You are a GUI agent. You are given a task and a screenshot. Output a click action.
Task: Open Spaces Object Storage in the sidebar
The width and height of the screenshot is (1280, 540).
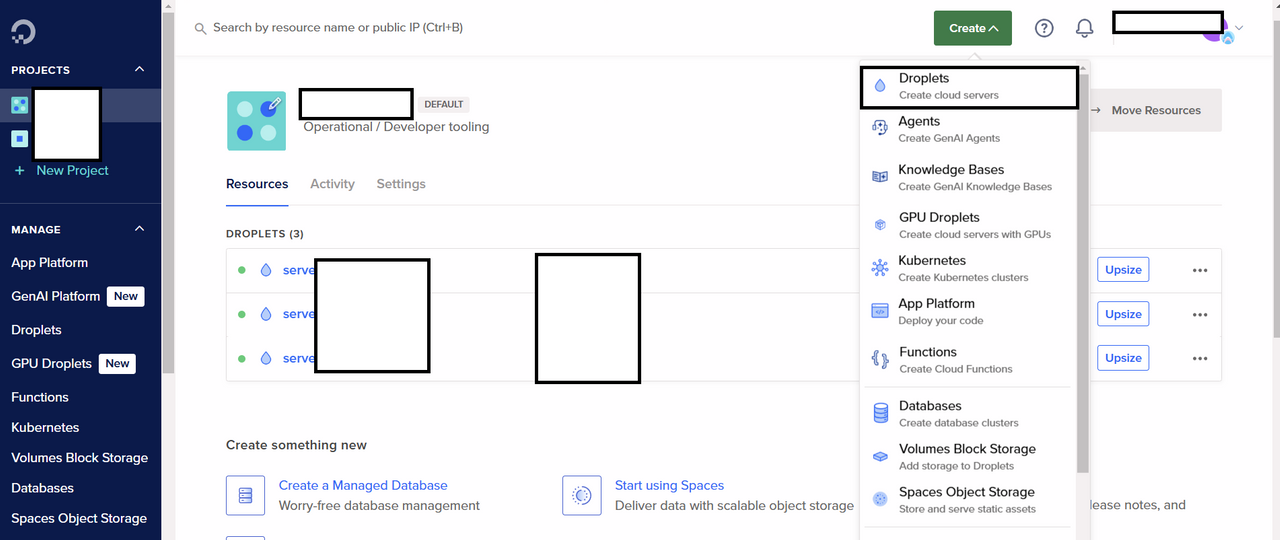click(79, 519)
